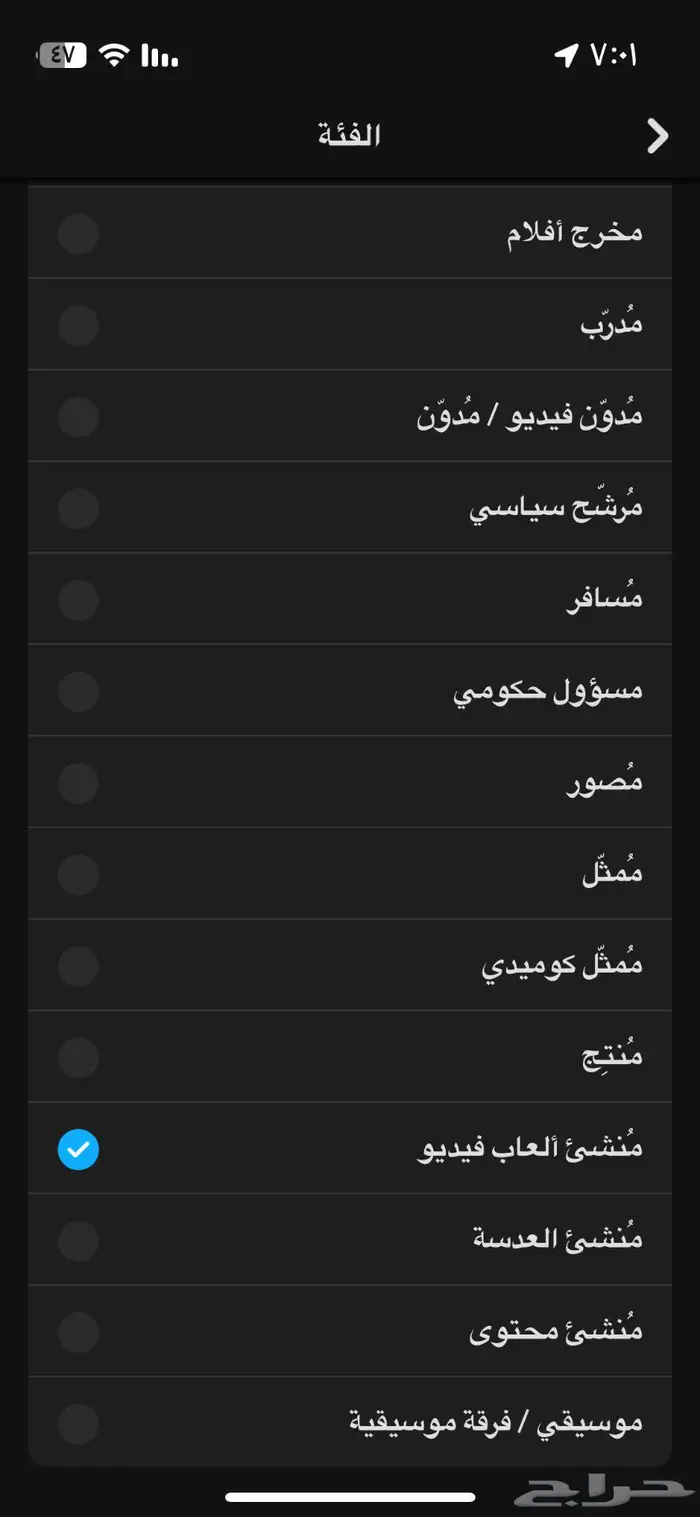
Task: Tap the back chevron at top right
Action: click(x=657, y=134)
